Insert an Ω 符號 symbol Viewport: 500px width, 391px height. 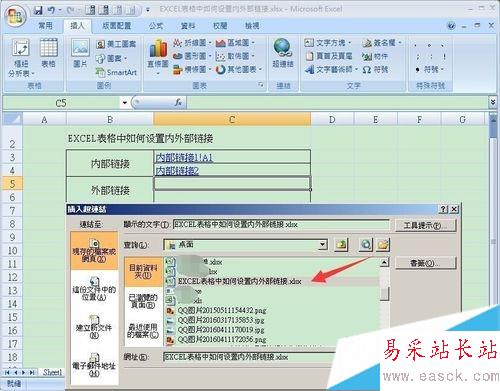(x=375, y=70)
